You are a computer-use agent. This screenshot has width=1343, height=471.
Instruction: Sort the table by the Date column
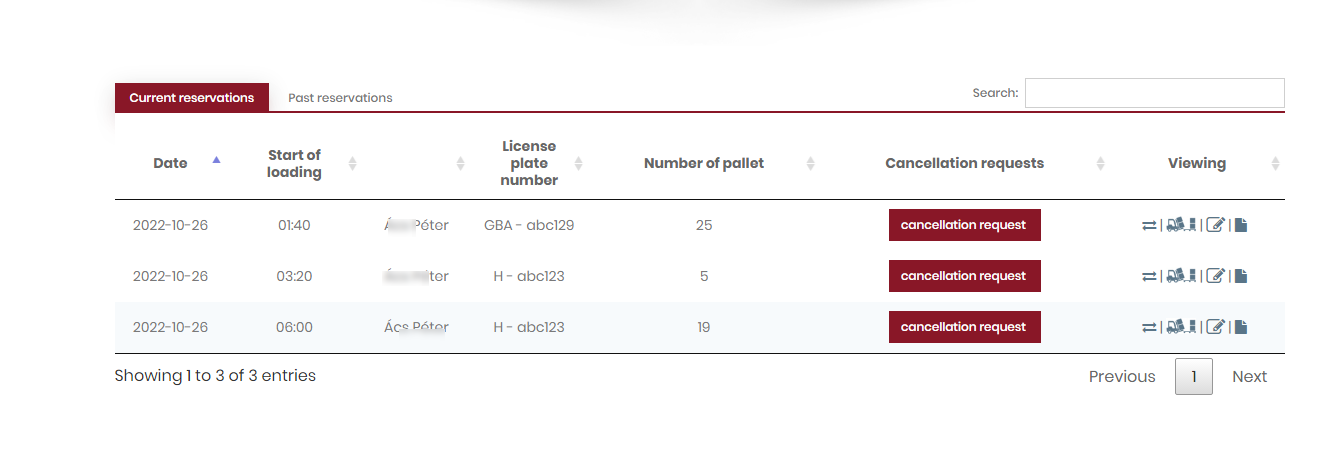tap(171, 163)
